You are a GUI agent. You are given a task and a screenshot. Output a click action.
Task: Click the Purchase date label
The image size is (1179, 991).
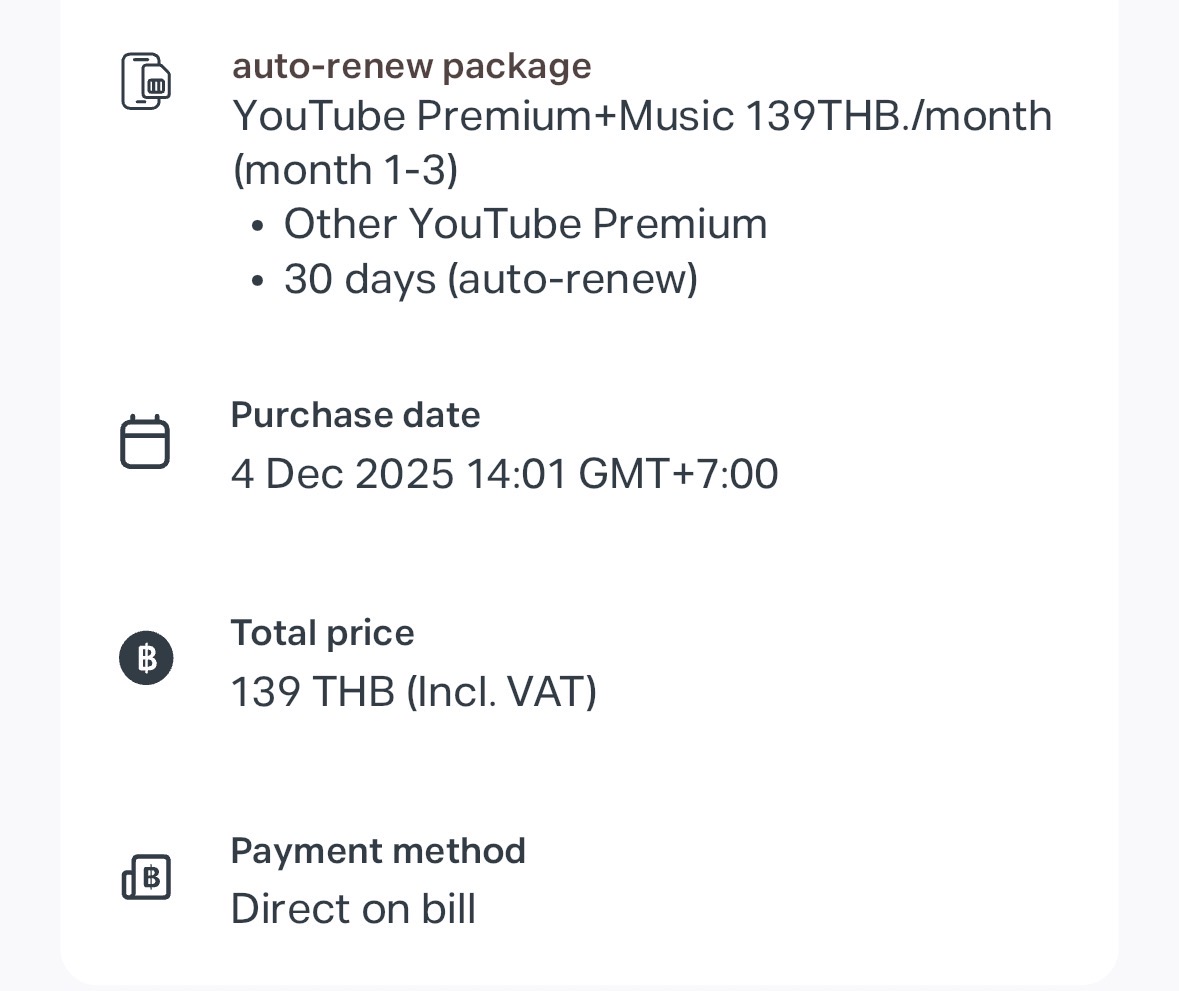click(355, 415)
